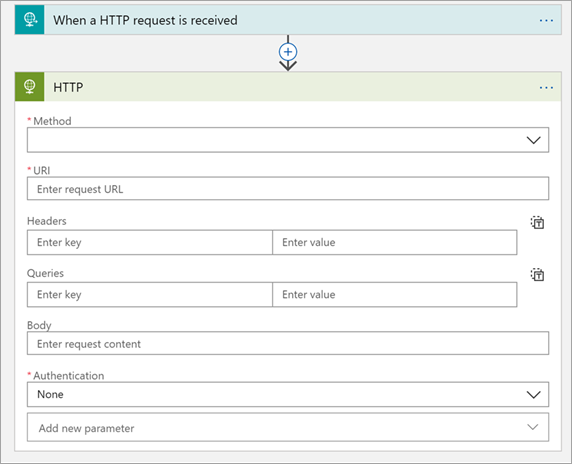The width and height of the screenshot is (572, 464).
Task: Open the HTTP request trigger ellipsis menu
Action: pyautogui.click(x=546, y=20)
